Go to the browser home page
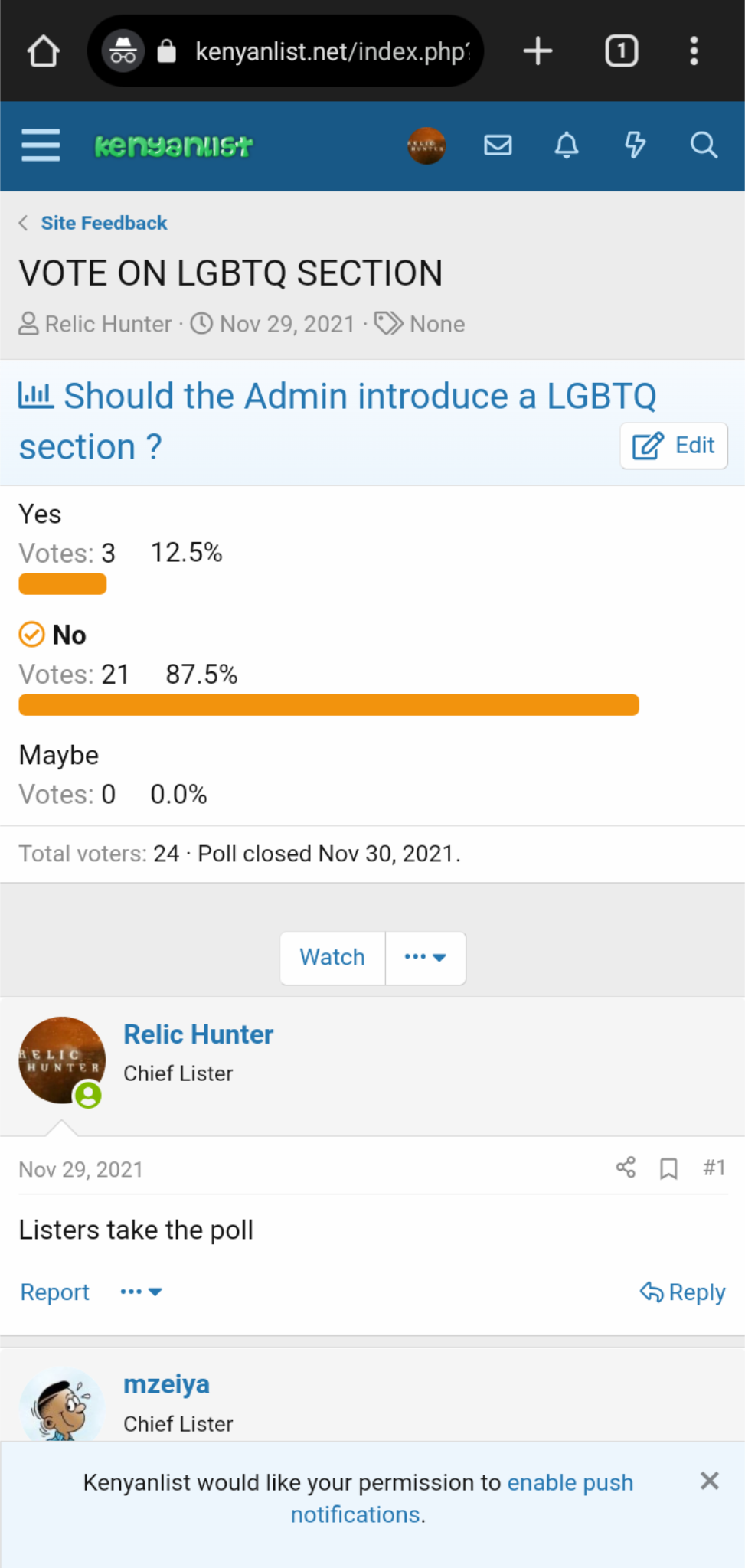The width and height of the screenshot is (745, 1568). 43,51
